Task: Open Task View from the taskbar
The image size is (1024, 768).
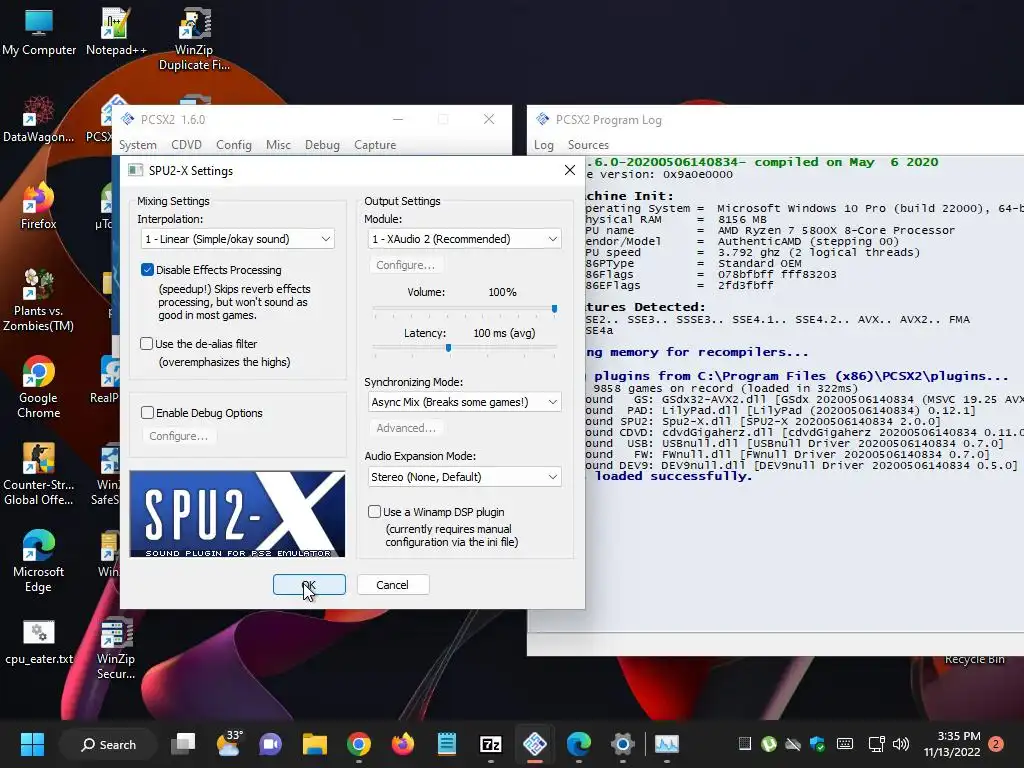Action: click(x=183, y=744)
